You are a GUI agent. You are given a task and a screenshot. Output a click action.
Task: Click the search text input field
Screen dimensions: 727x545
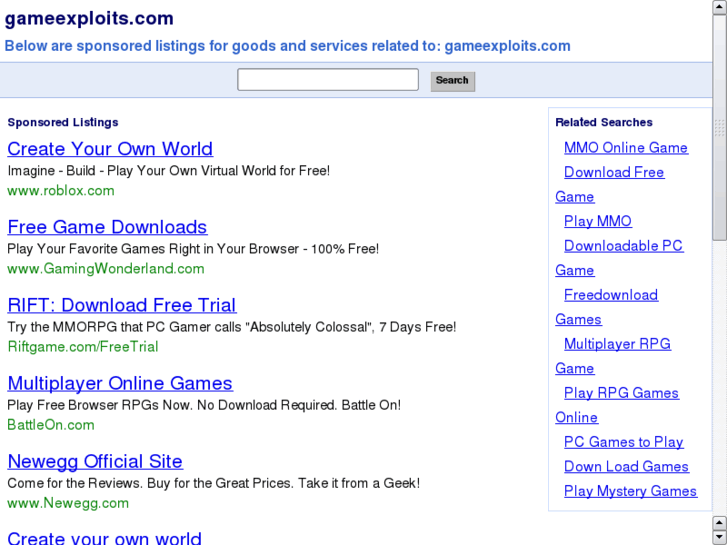click(x=328, y=80)
